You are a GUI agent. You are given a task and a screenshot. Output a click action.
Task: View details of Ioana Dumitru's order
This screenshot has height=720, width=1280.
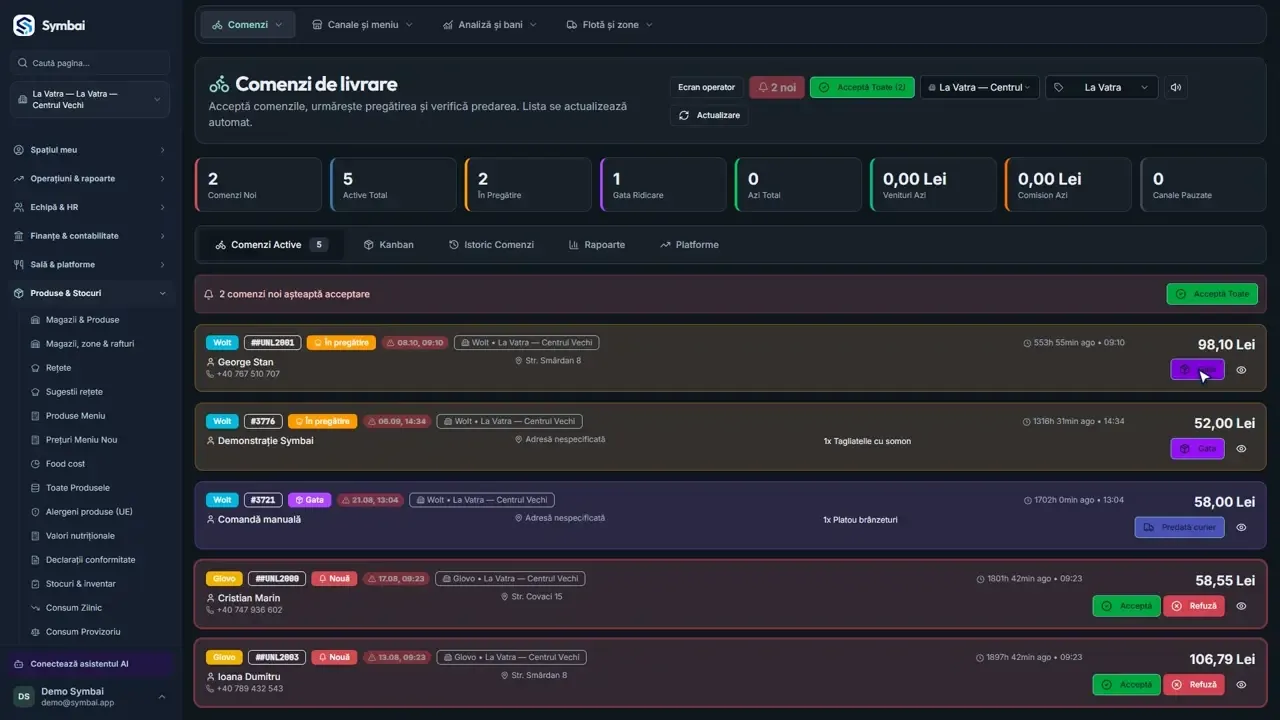pos(1241,685)
